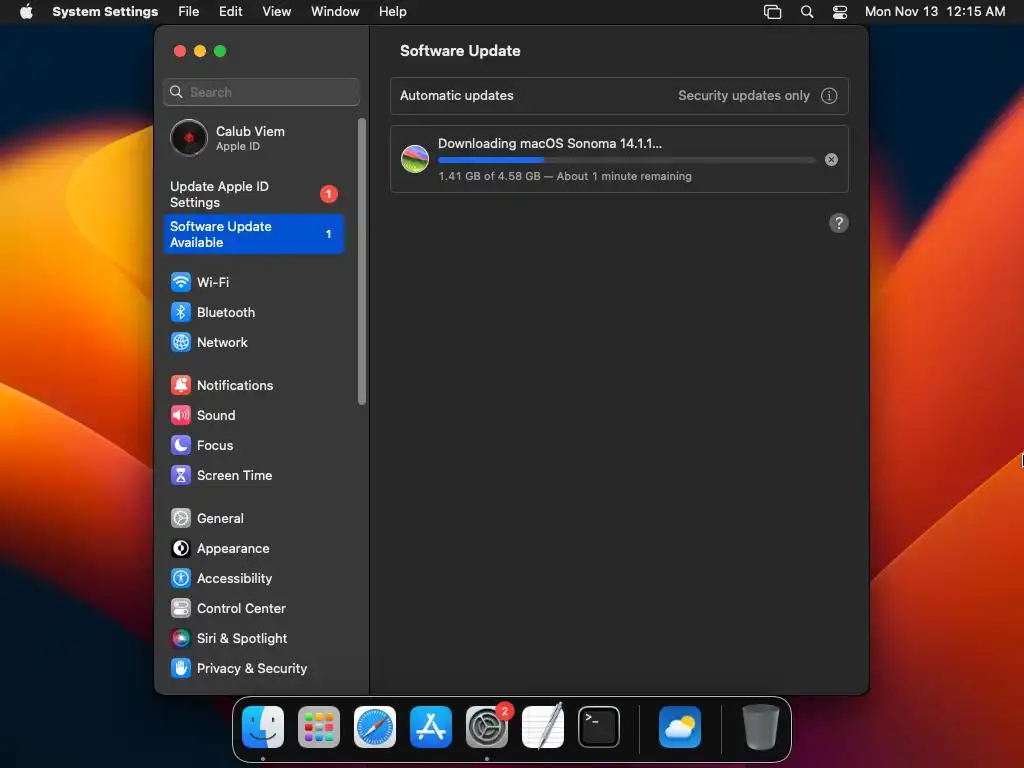
Task: Click the info icon beside Security updates only
Action: 829,96
